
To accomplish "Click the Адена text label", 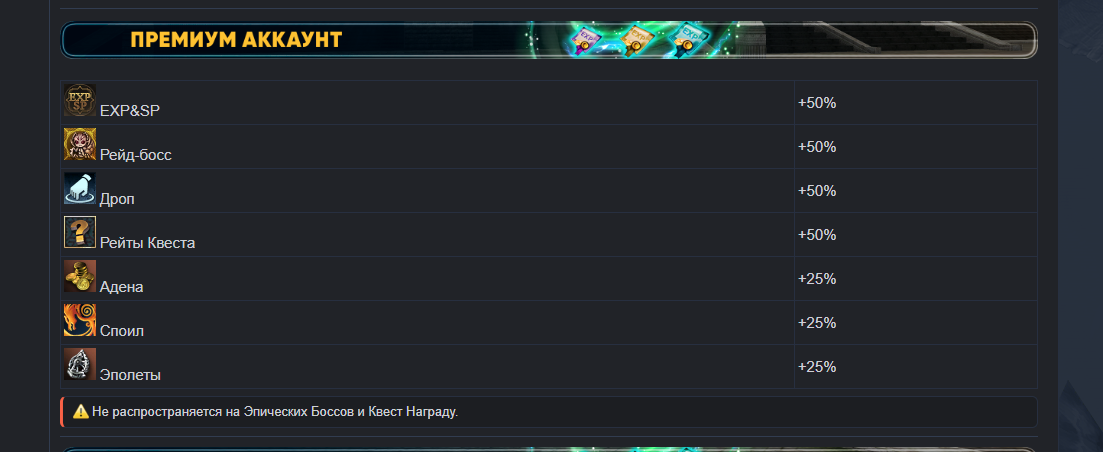I will tap(122, 288).
